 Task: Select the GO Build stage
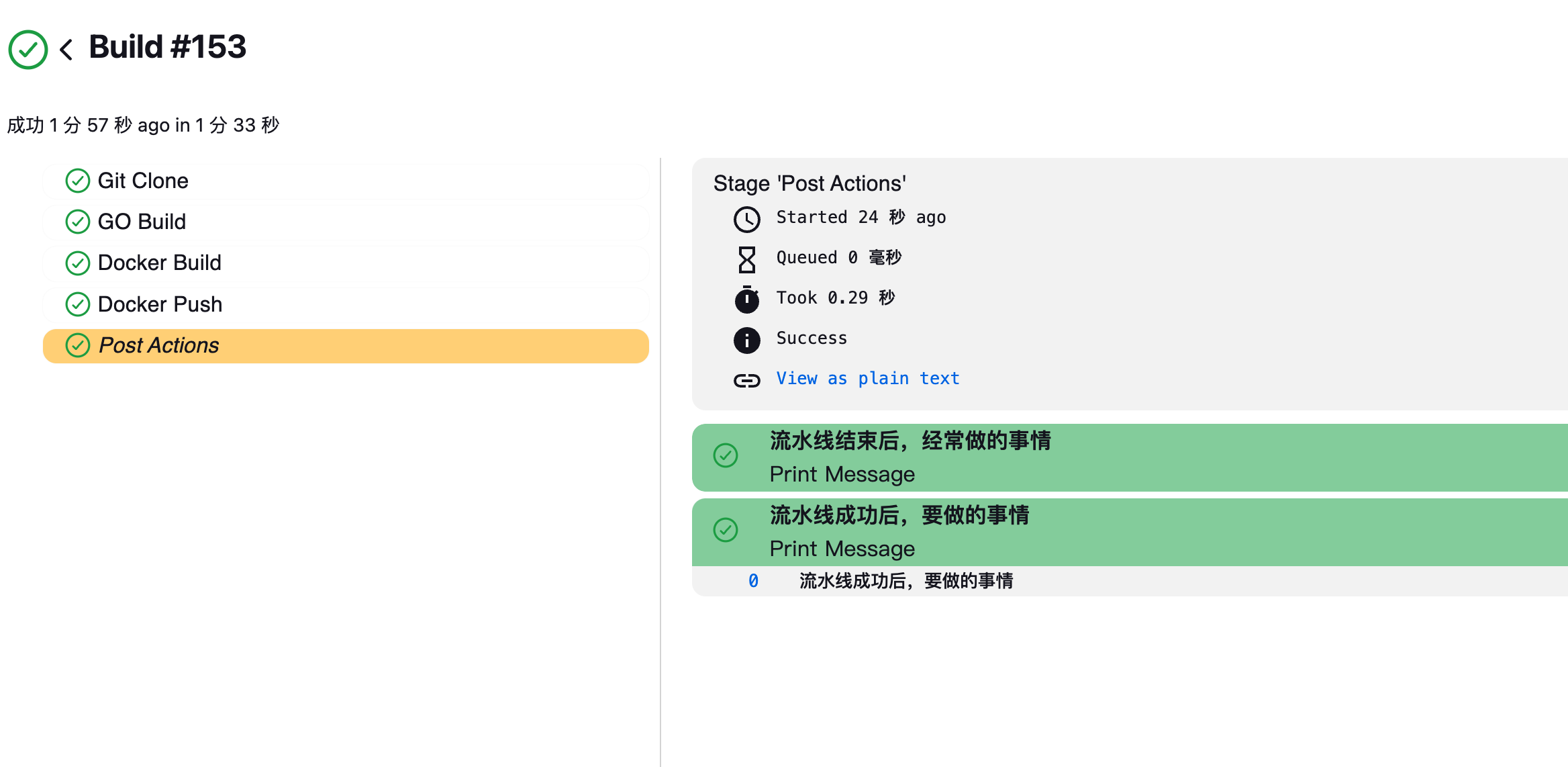pyautogui.click(x=346, y=222)
